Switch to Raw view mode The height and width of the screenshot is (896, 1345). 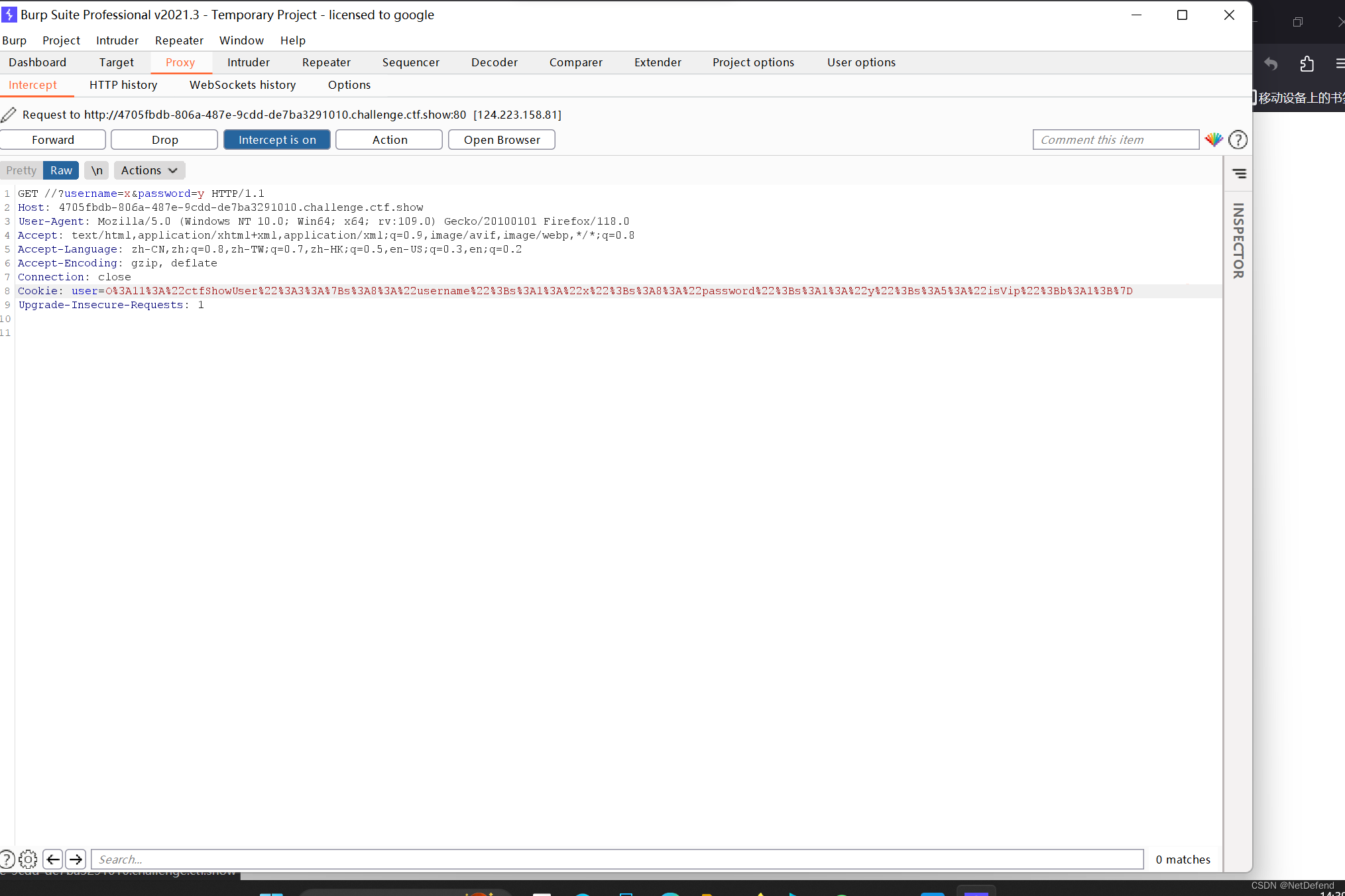tap(60, 169)
